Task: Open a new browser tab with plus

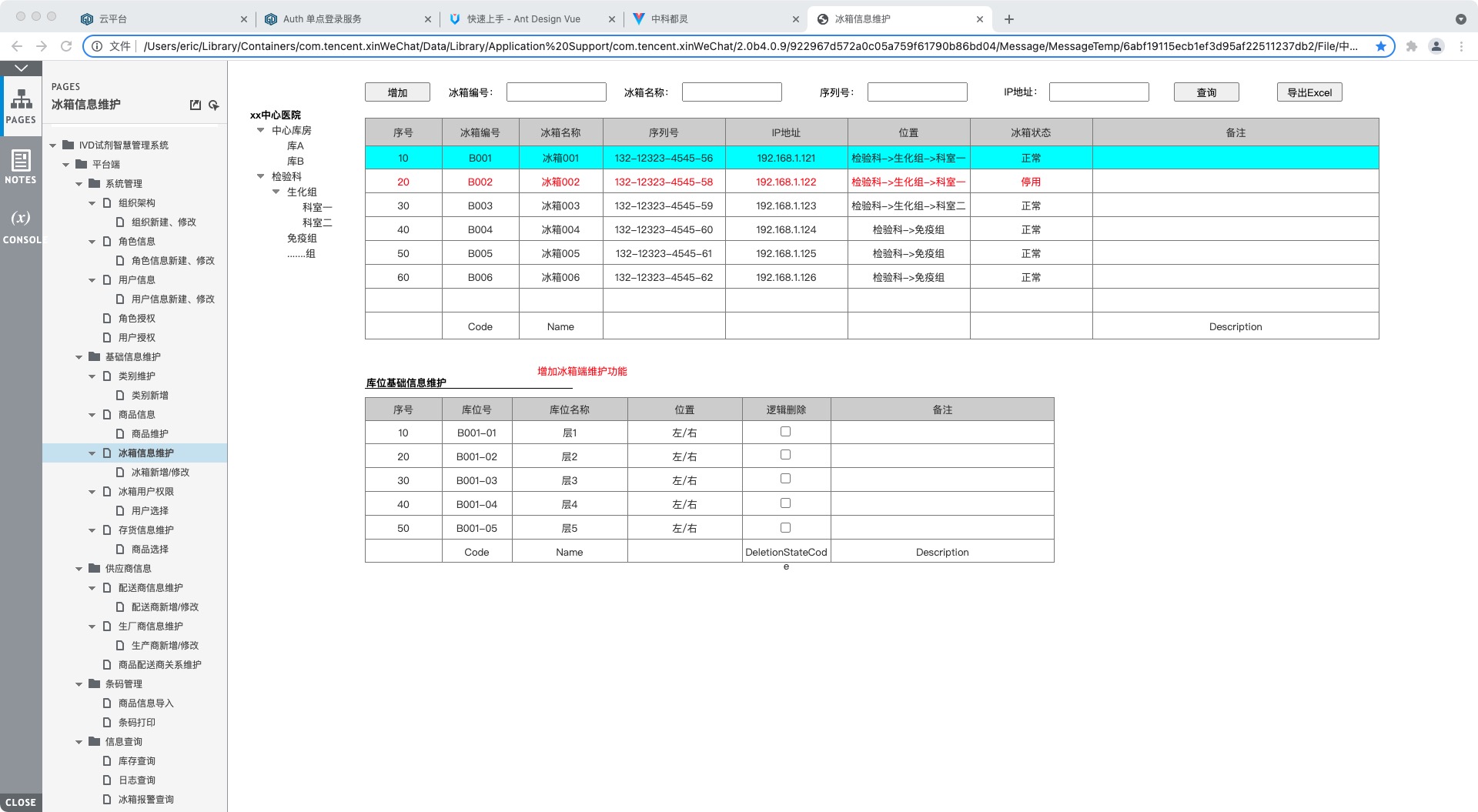Action: pos(1009,19)
